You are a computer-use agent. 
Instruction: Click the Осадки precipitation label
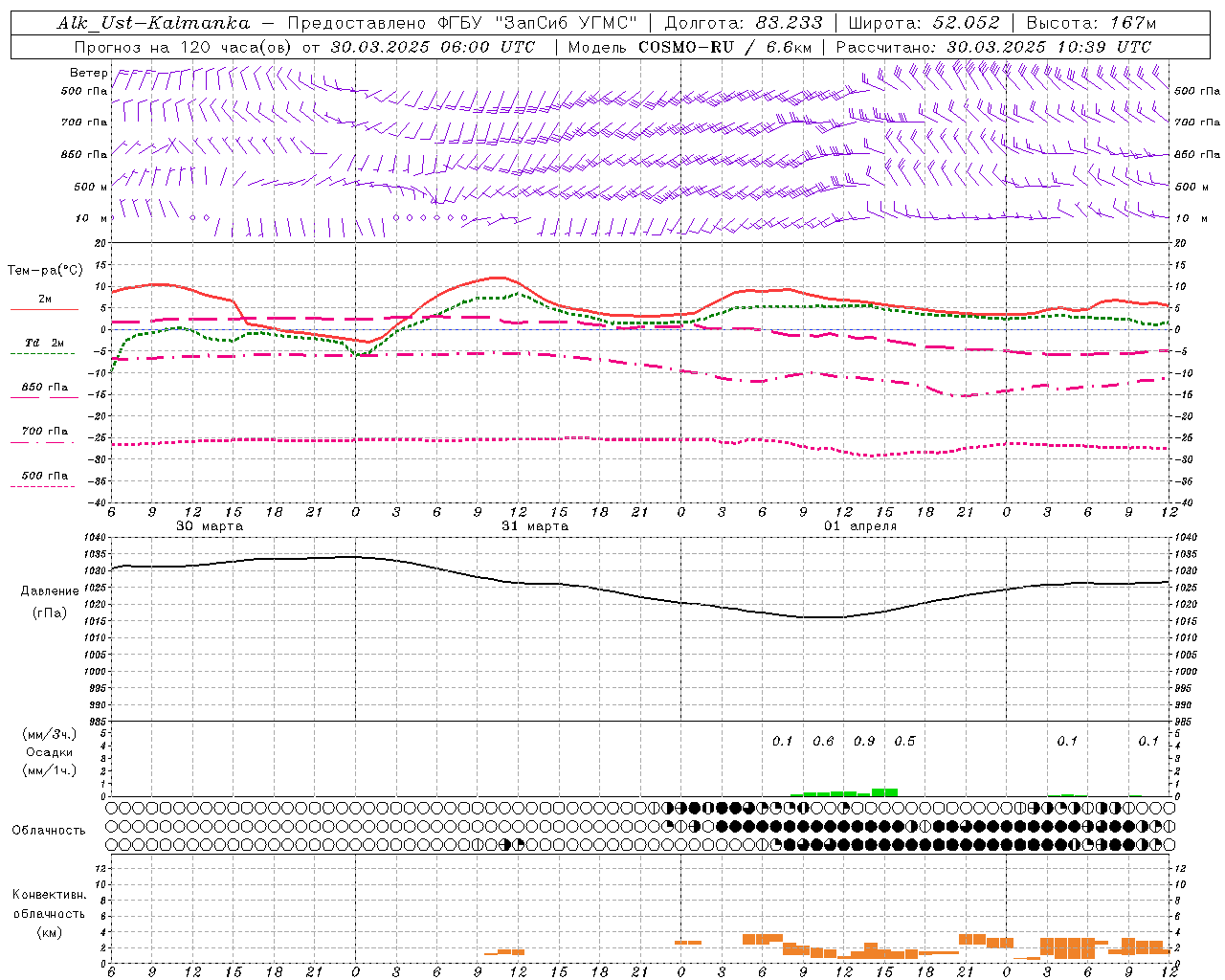point(49,752)
